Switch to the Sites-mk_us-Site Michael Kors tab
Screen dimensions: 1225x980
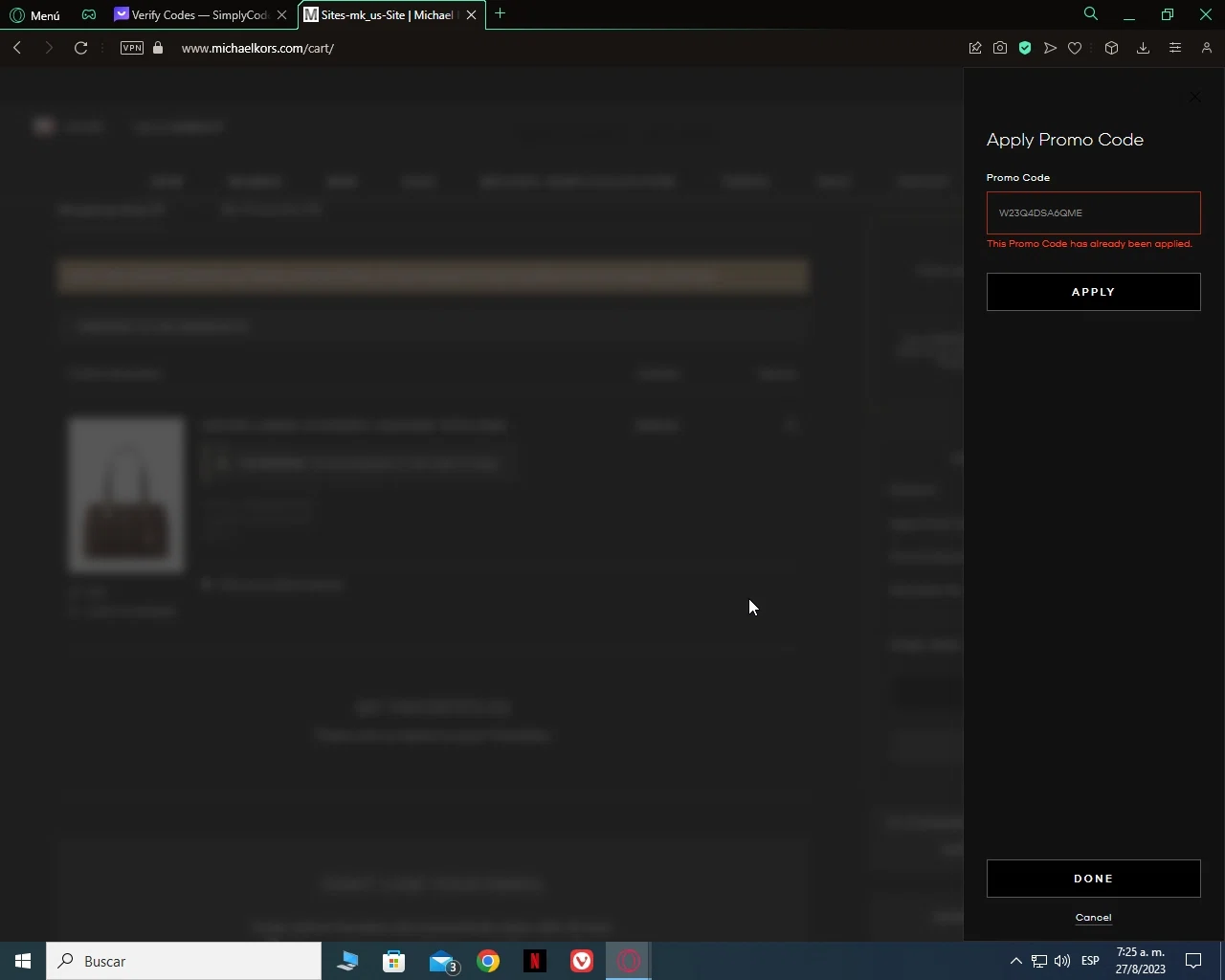point(390,14)
